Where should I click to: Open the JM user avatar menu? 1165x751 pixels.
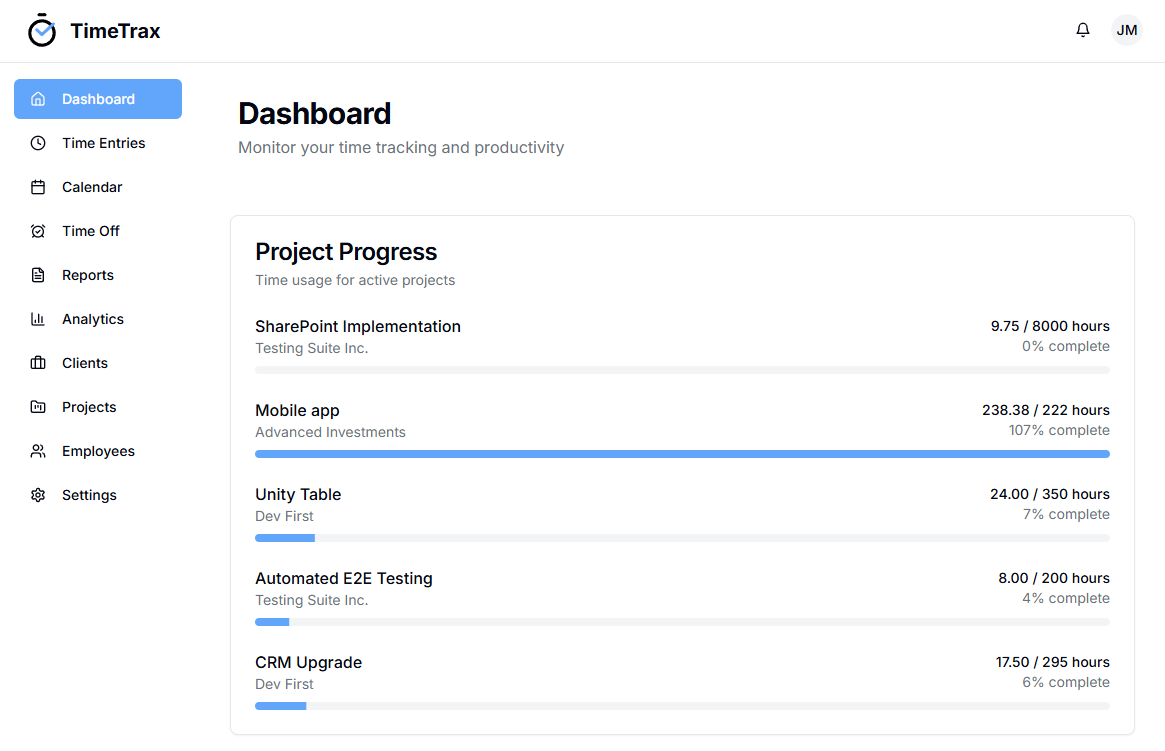1126,30
